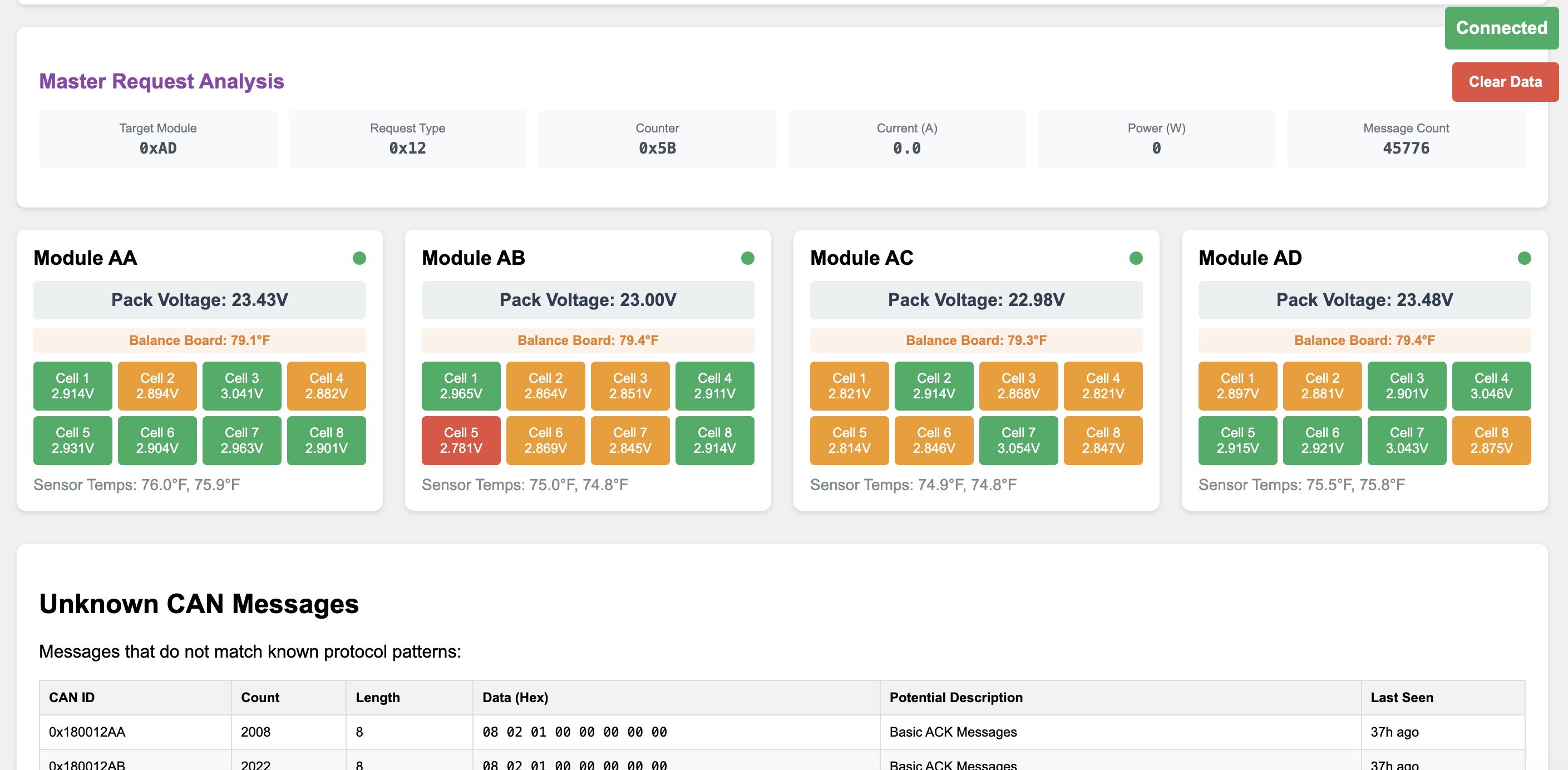The width and height of the screenshot is (1568, 770).
Task: Select Cell 7 3.054V in Module AC
Action: (1018, 440)
